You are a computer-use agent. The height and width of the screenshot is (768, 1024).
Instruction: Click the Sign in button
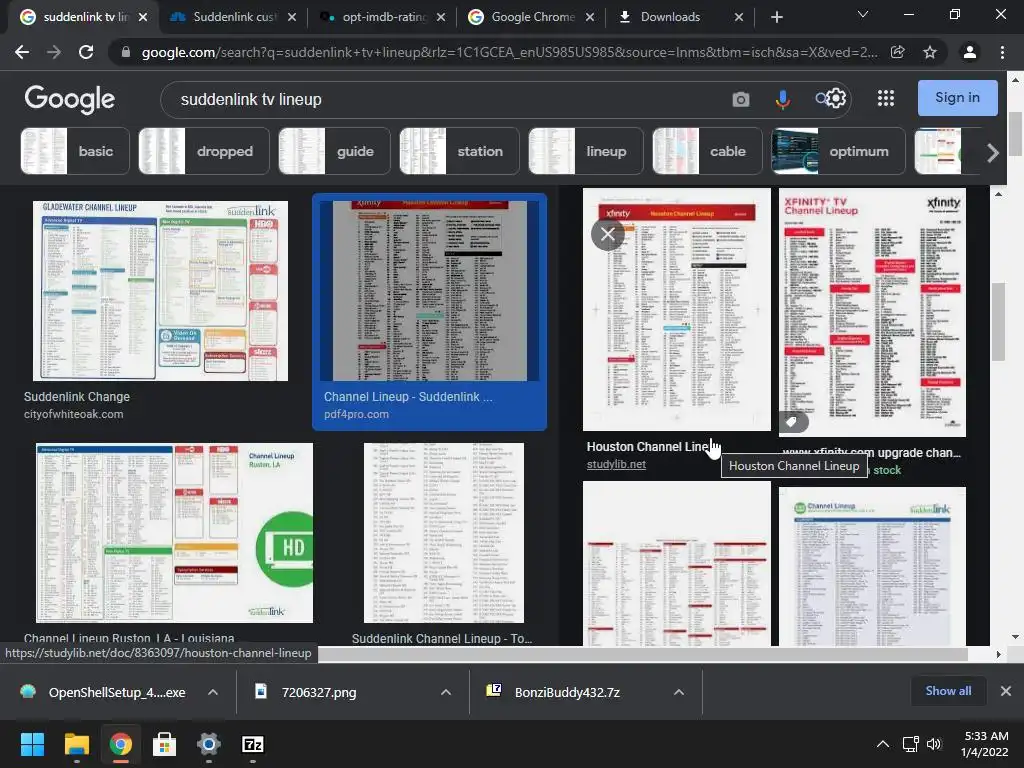pyautogui.click(x=957, y=98)
